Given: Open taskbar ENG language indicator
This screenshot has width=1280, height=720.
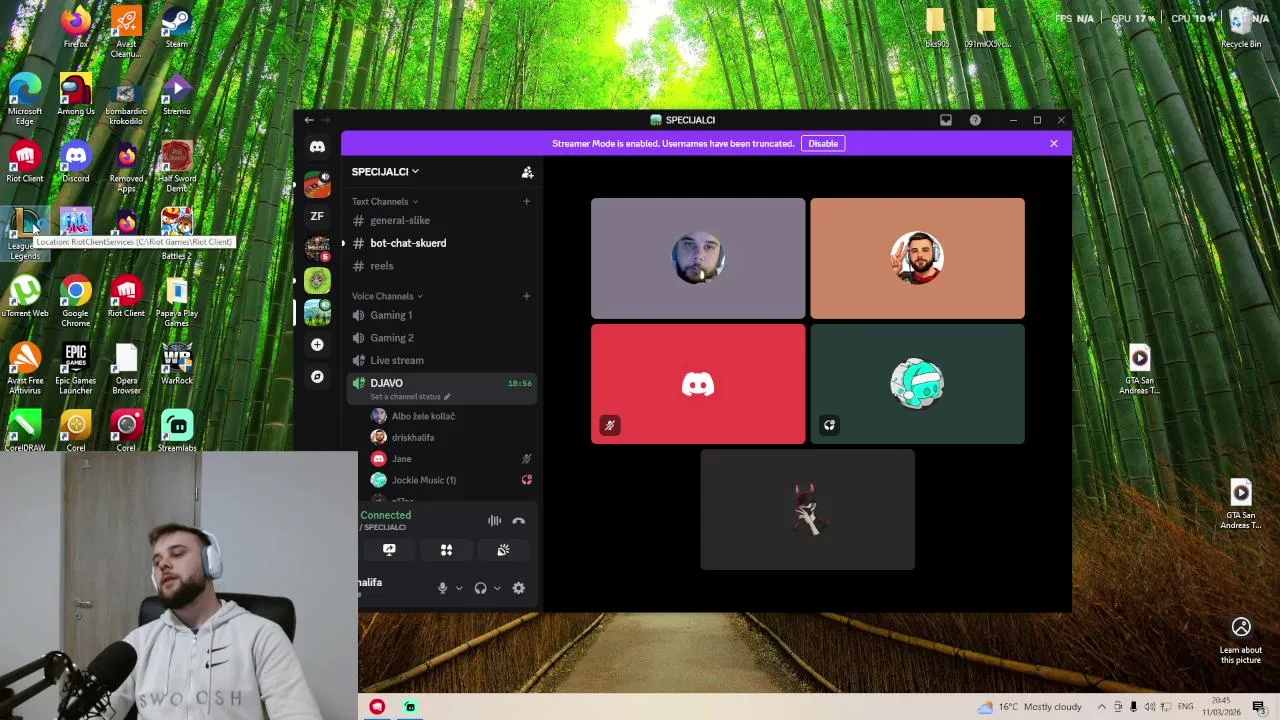Looking at the screenshot, I should click(x=1185, y=707).
